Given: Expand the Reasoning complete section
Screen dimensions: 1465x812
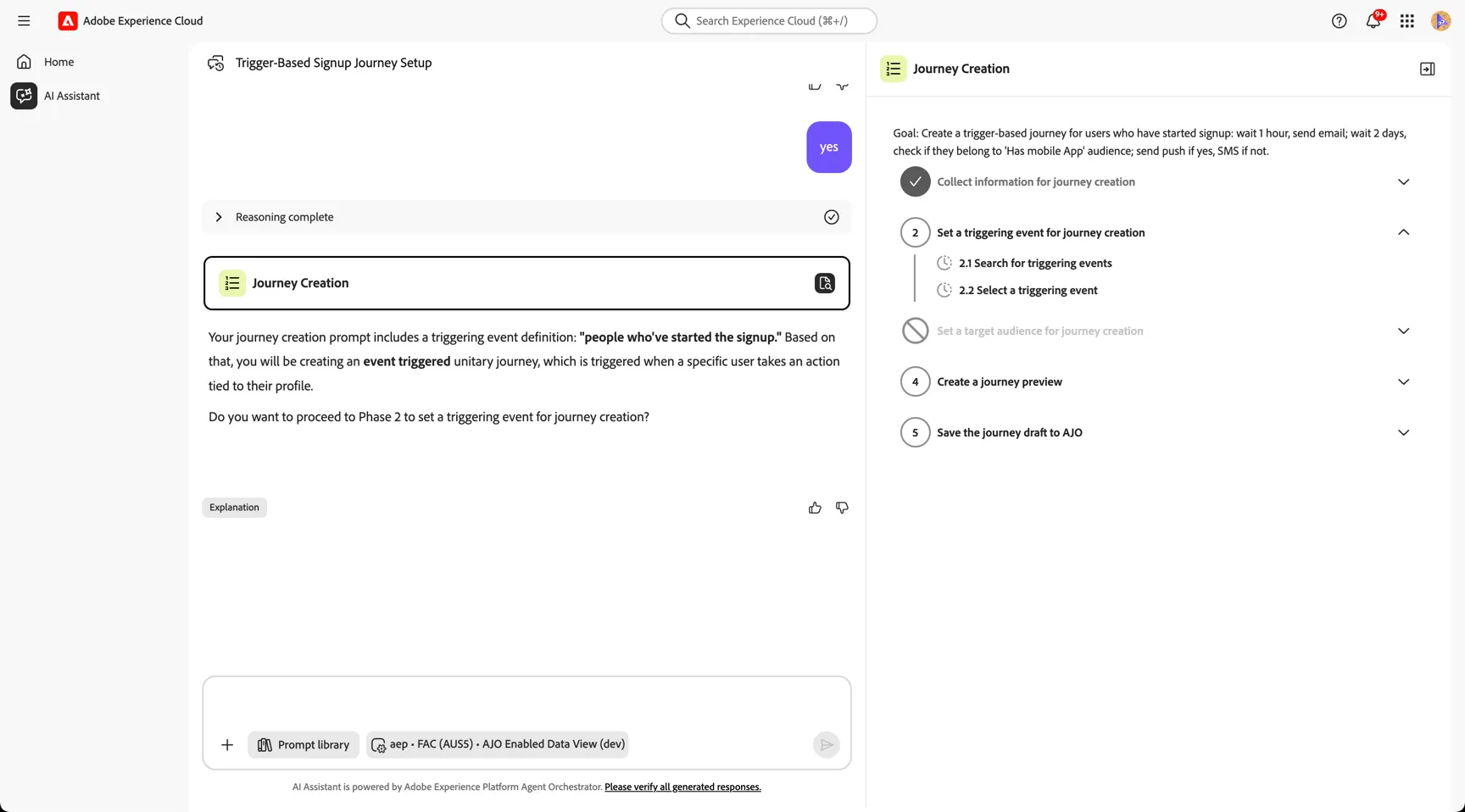Looking at the screenshot, I should coord(219,217).
